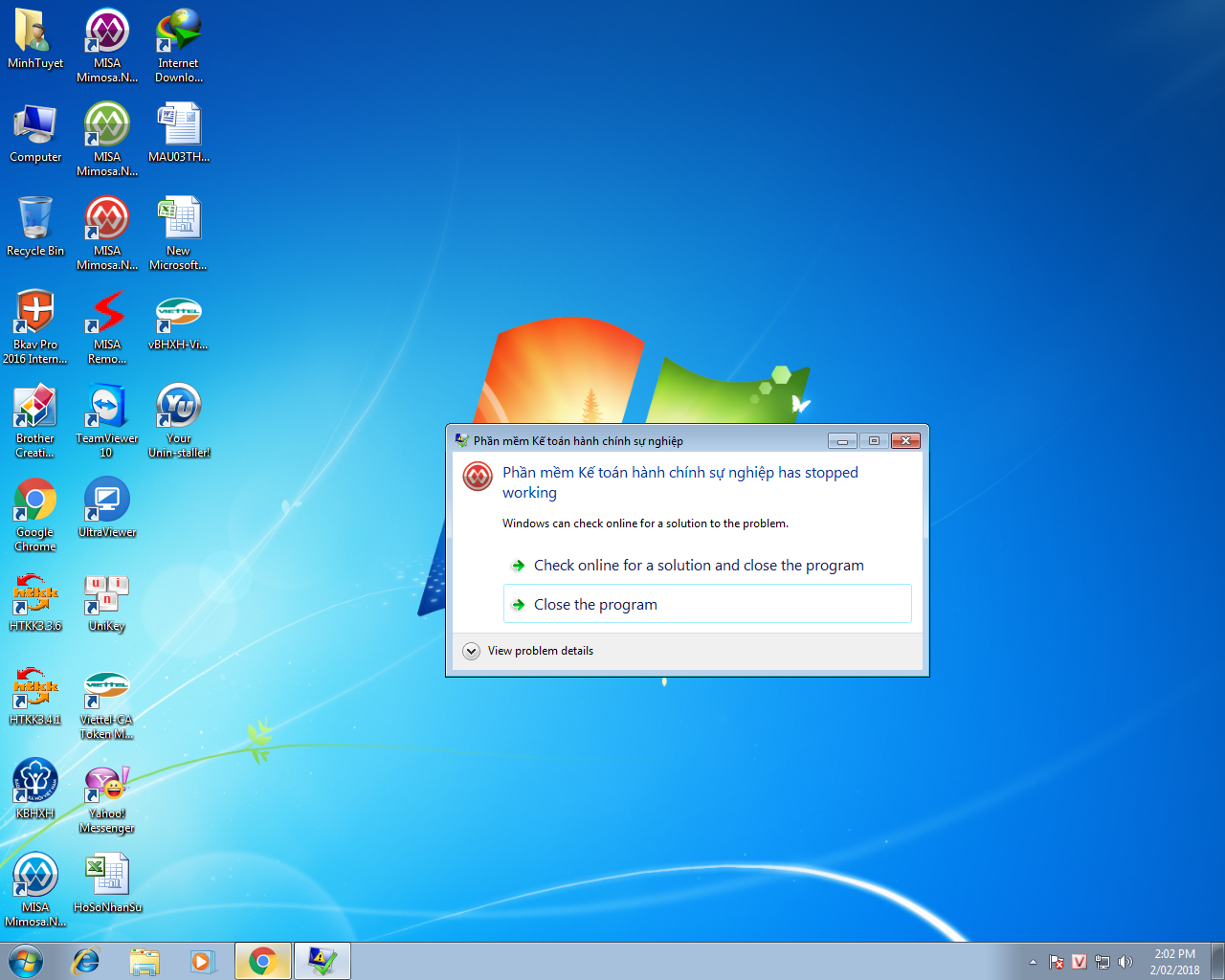This screenshot has height=980, width=1225.
Task: Select the UniKey desktop shortcut
Action: tap(107, 601)
